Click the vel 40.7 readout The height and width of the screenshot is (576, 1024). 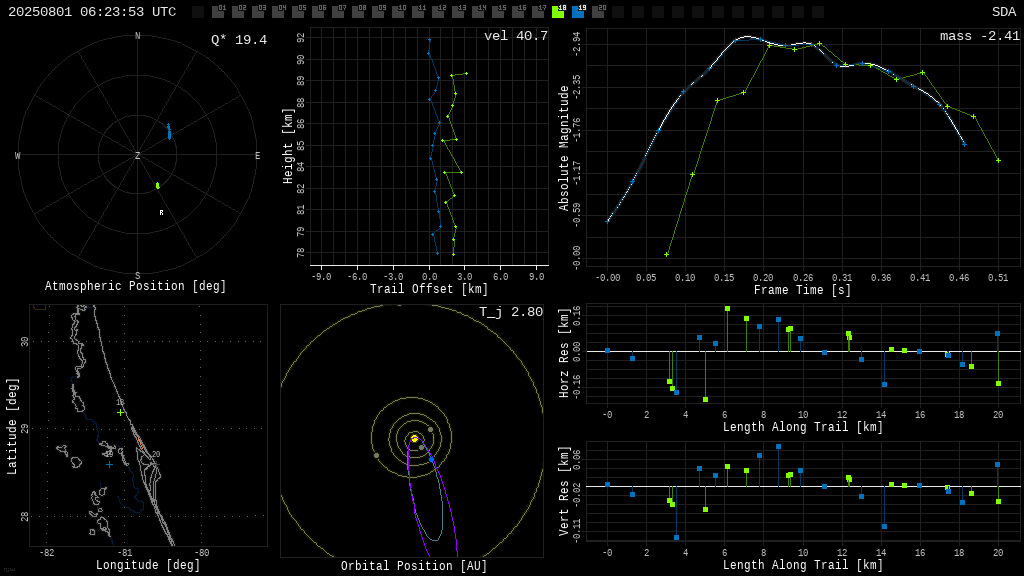tap(516, 36)
